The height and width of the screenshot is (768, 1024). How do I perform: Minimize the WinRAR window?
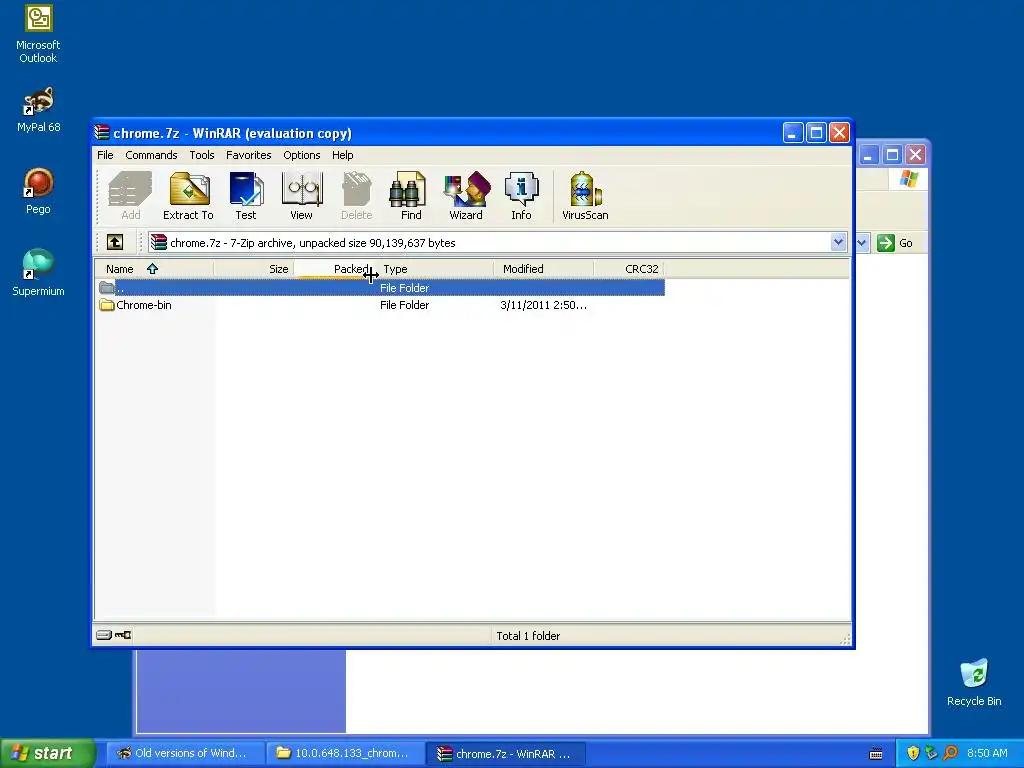[x=792, y=133]
